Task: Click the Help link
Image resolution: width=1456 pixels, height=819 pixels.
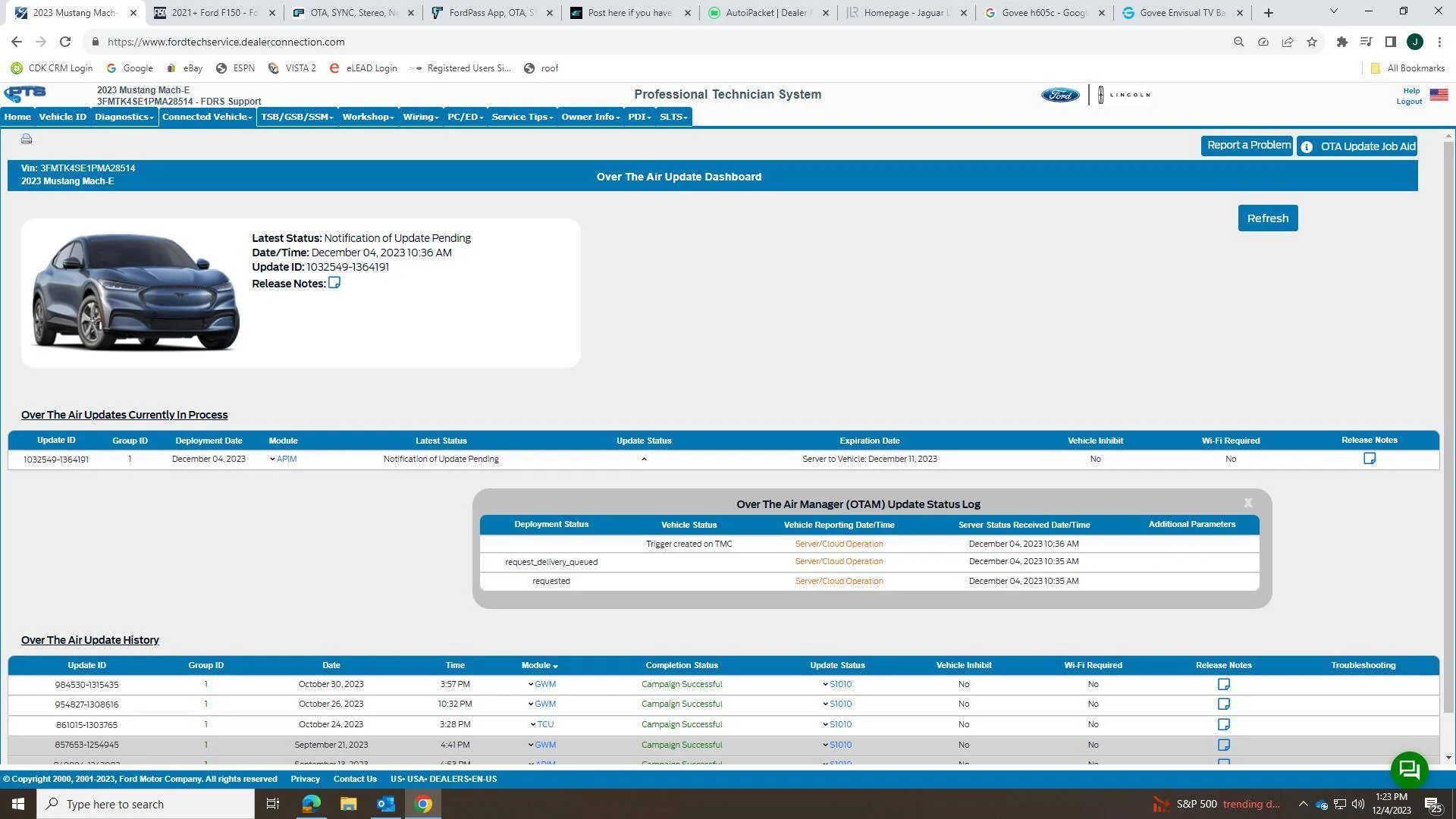Action: pyautogui.click(x=1411, y=91)
